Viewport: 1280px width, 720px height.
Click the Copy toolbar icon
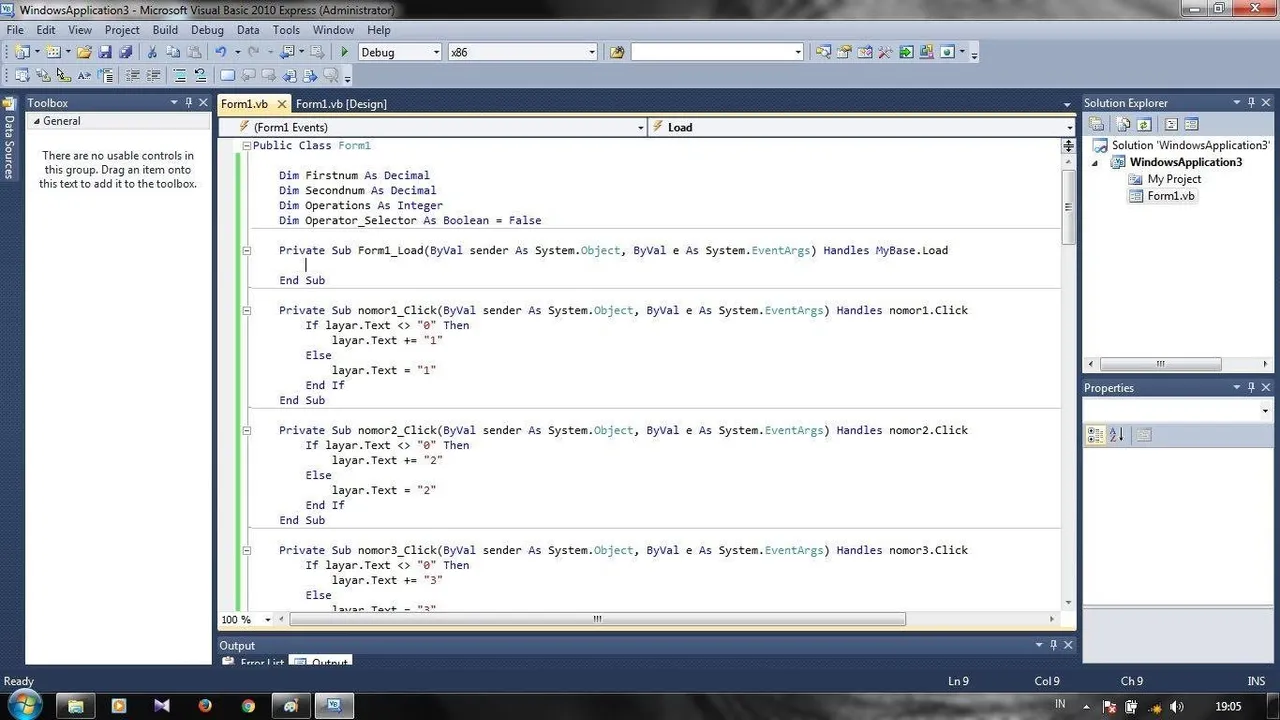pyautogui.click(x=172, y=52)
